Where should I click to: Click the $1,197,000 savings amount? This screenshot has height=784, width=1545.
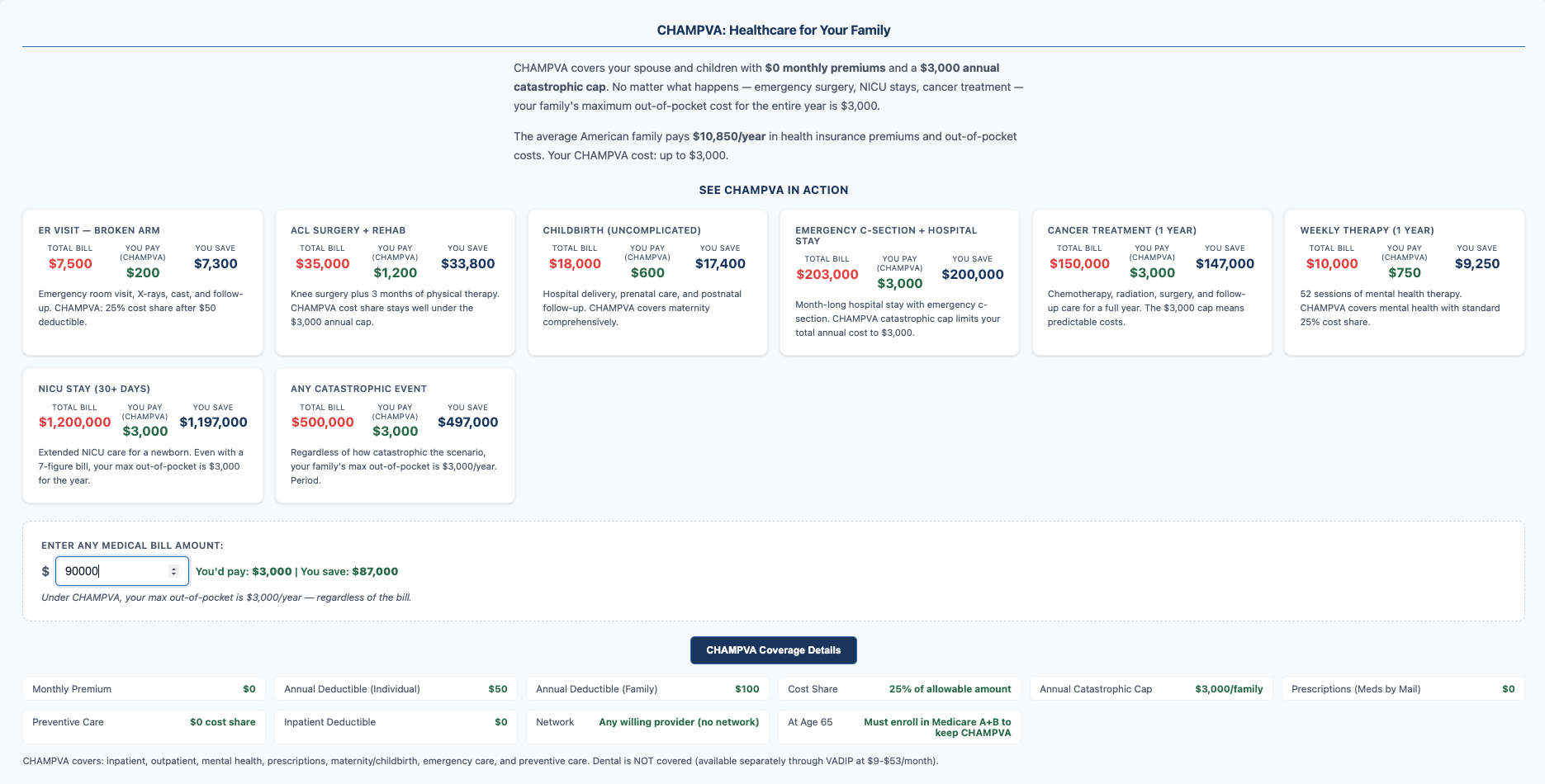coord(213,423)
